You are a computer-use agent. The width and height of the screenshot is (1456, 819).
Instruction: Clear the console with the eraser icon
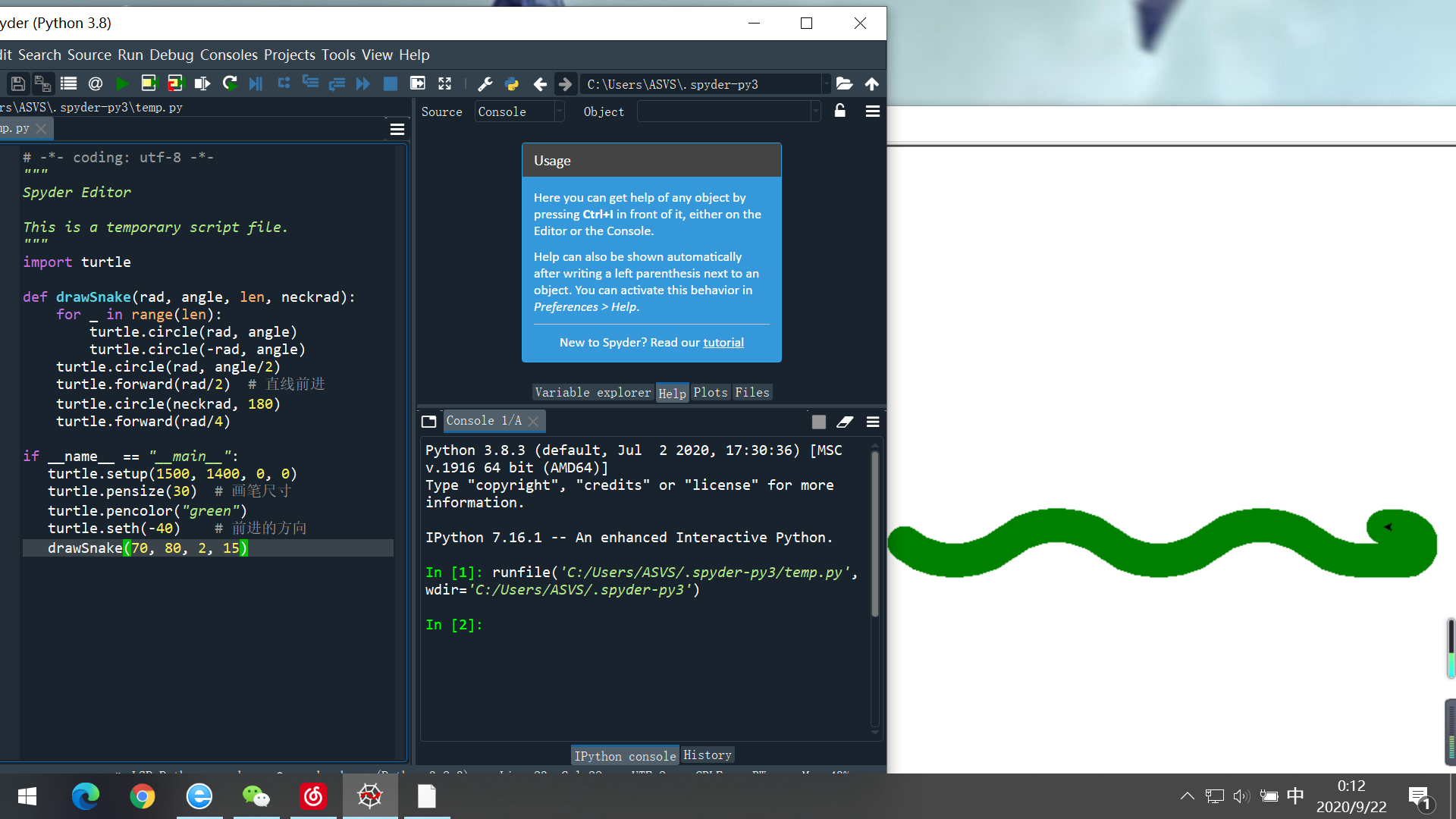click(845, 422)
